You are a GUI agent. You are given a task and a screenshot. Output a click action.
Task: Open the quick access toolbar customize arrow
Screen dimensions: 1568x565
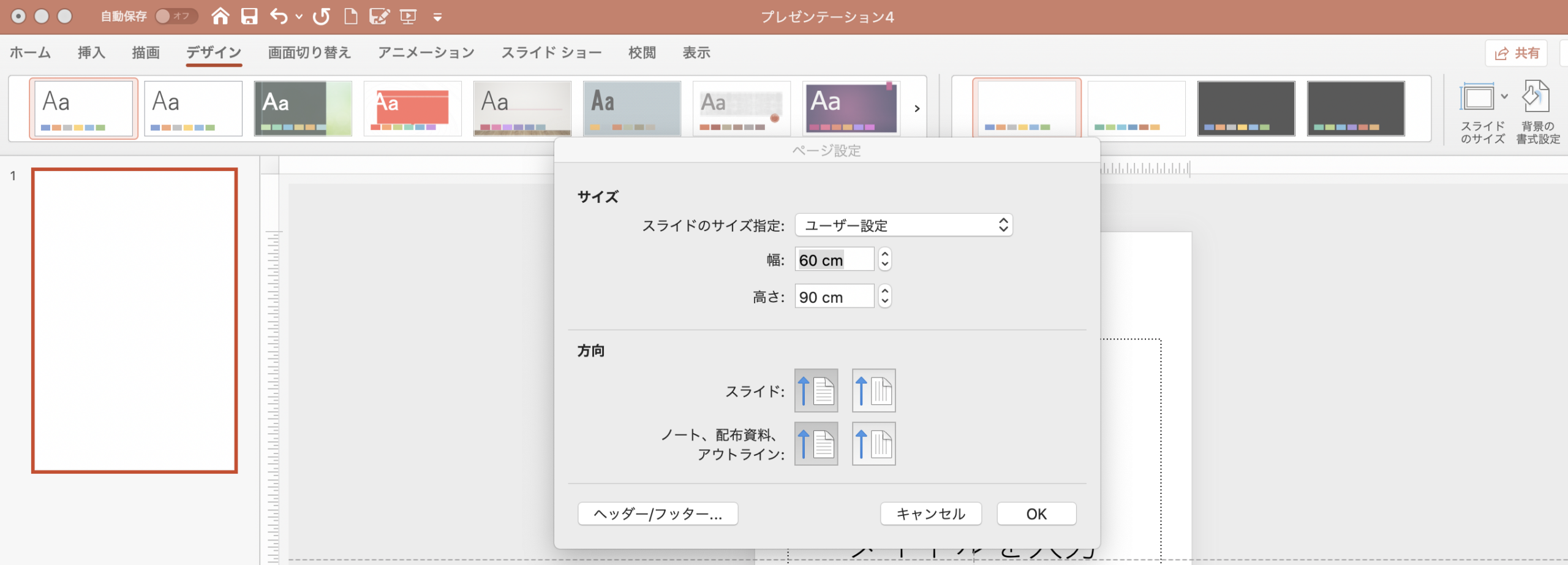[437, 17]
